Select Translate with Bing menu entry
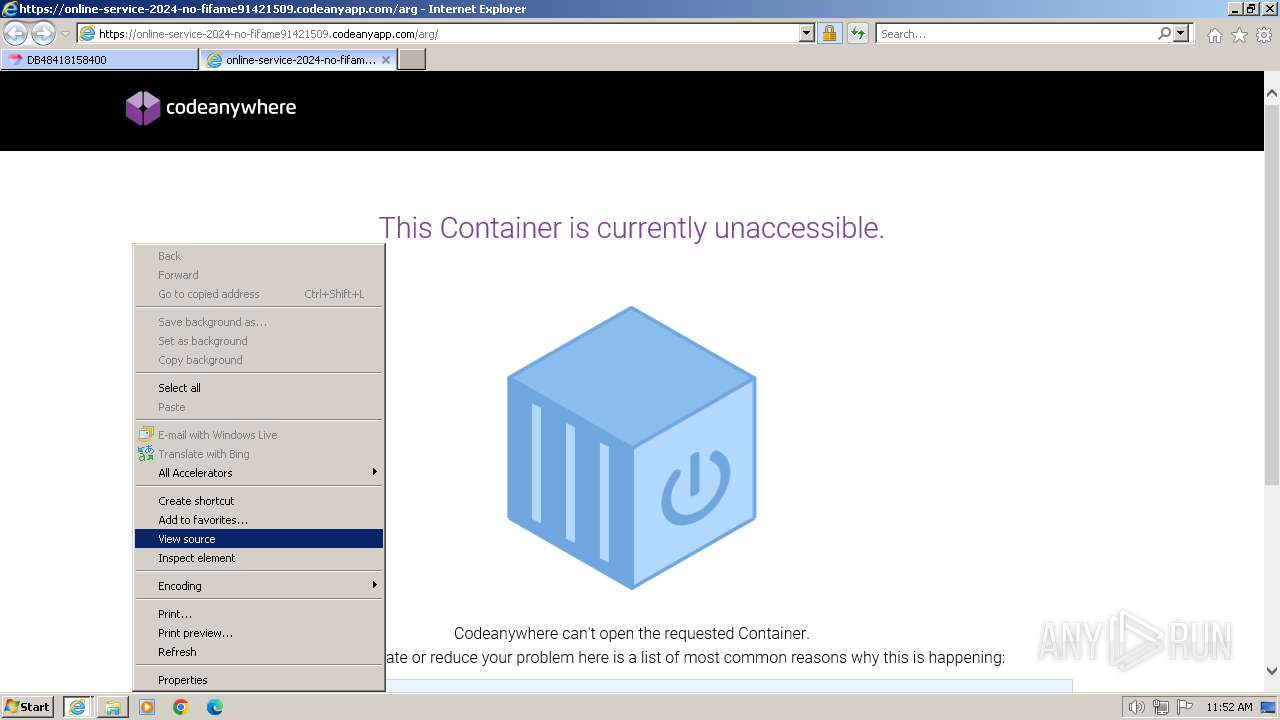This screenshot has width=1280, height=720. tap(259, 454)
